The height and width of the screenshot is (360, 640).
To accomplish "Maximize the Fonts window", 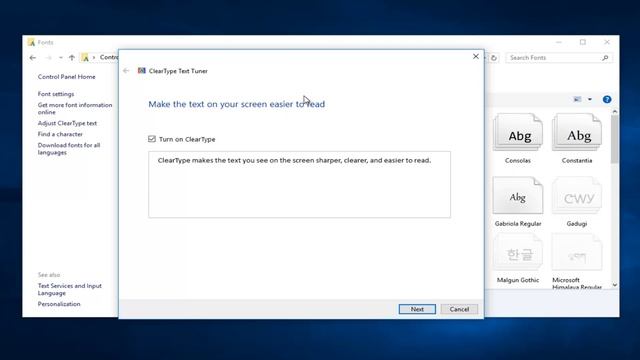I will 583,42.
